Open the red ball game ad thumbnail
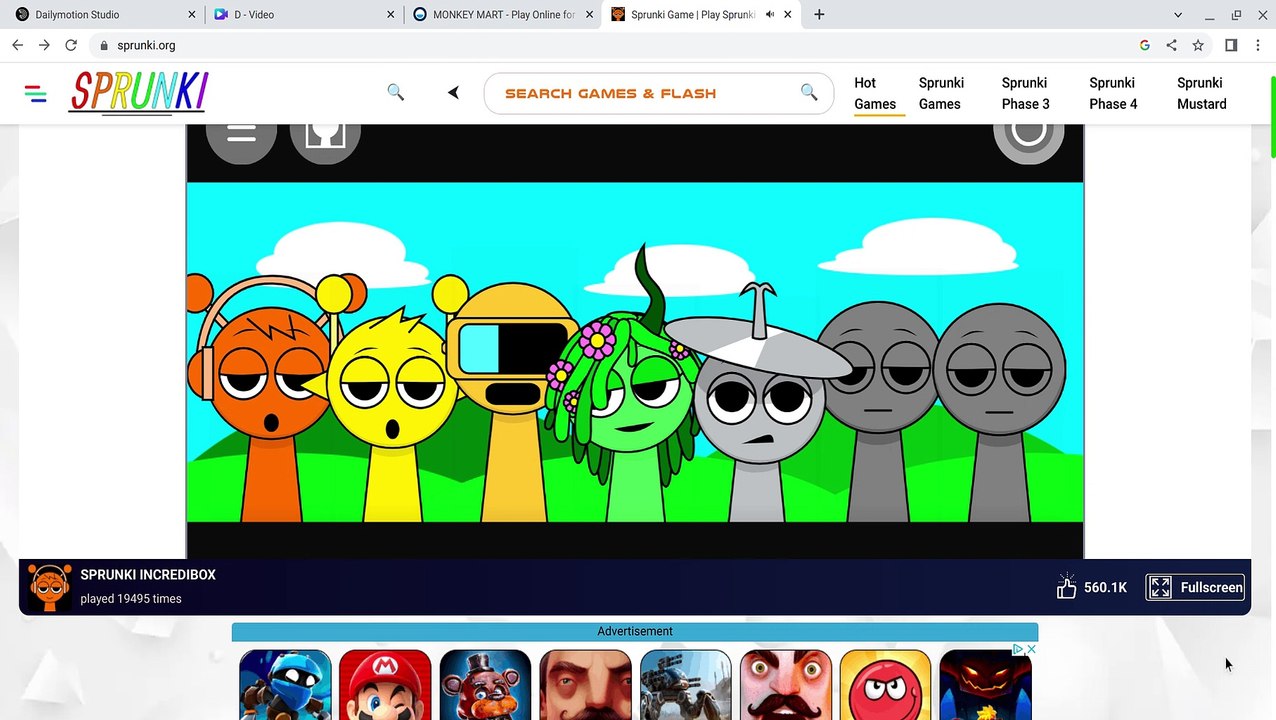This screenshot has height=720, width=1276. (886, 685)
